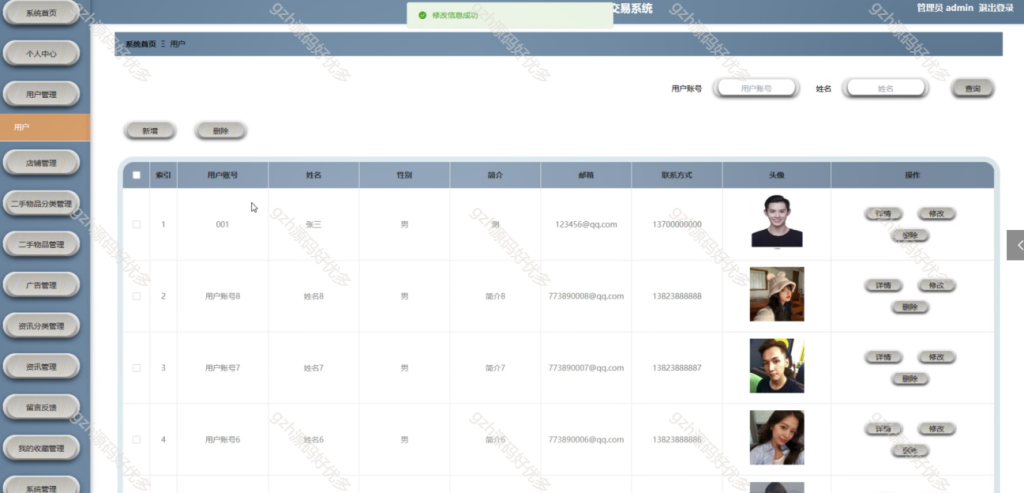The width and height of the screenshot is (1024, 493).
Task: Click 详情 for 姓名7 row
Action: click(x=884, y=357)
